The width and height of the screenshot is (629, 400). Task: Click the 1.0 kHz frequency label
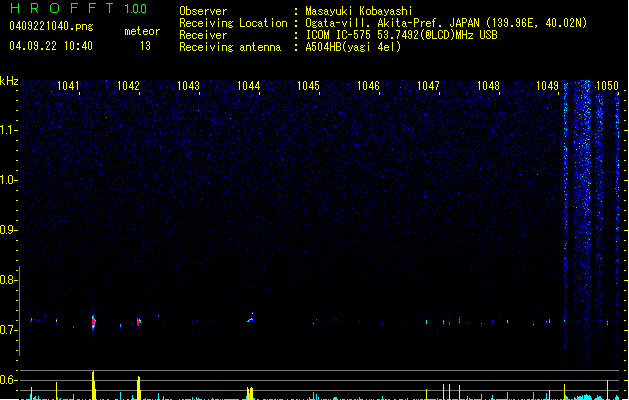click(x=9, y=180)
